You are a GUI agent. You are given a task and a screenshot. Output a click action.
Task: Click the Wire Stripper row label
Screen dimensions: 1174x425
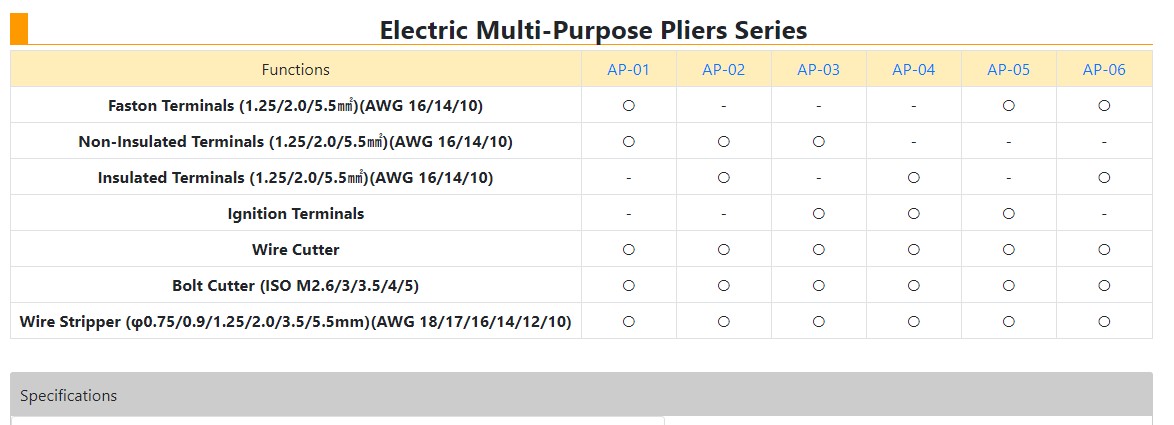[296, 322]
